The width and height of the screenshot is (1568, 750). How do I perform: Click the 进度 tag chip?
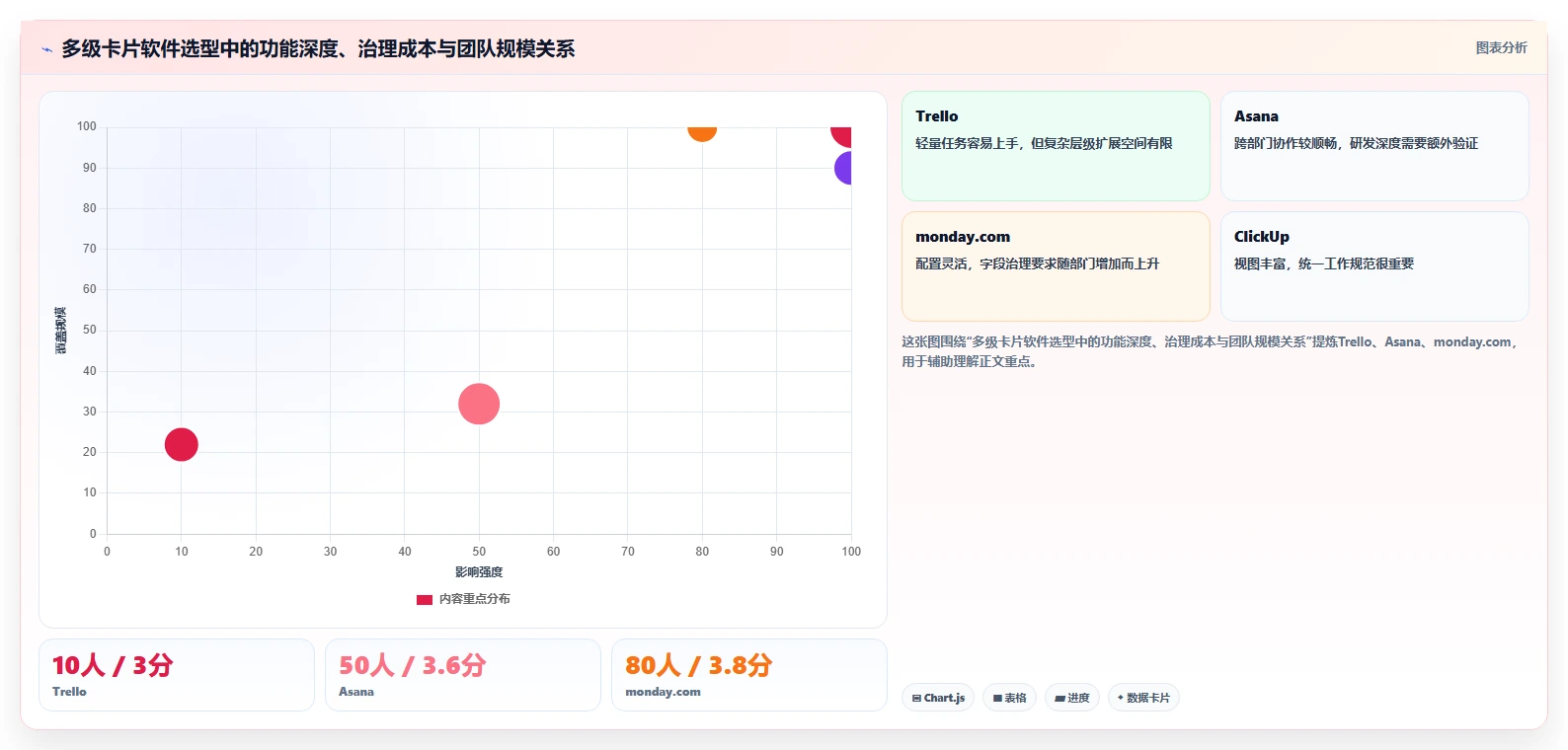click(x=1072, y=698)
